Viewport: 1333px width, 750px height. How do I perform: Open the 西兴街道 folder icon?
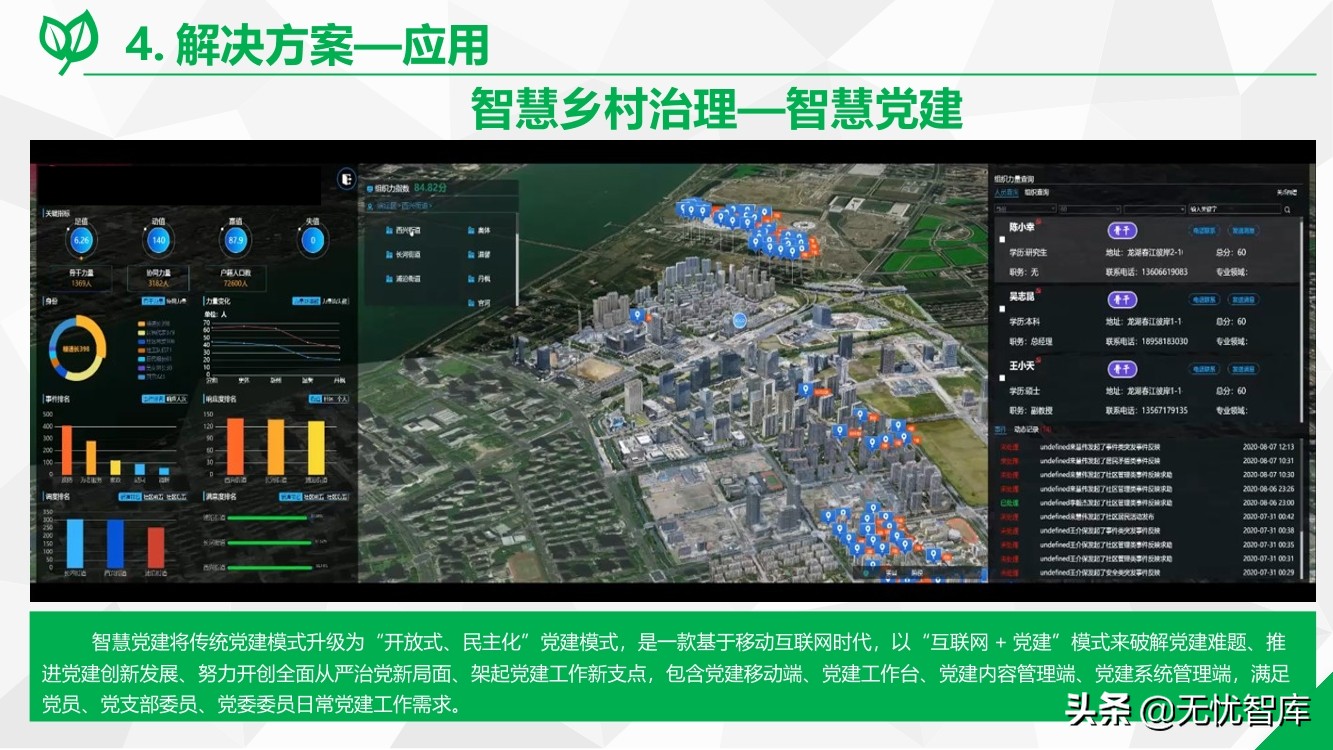tap(387, 229)
